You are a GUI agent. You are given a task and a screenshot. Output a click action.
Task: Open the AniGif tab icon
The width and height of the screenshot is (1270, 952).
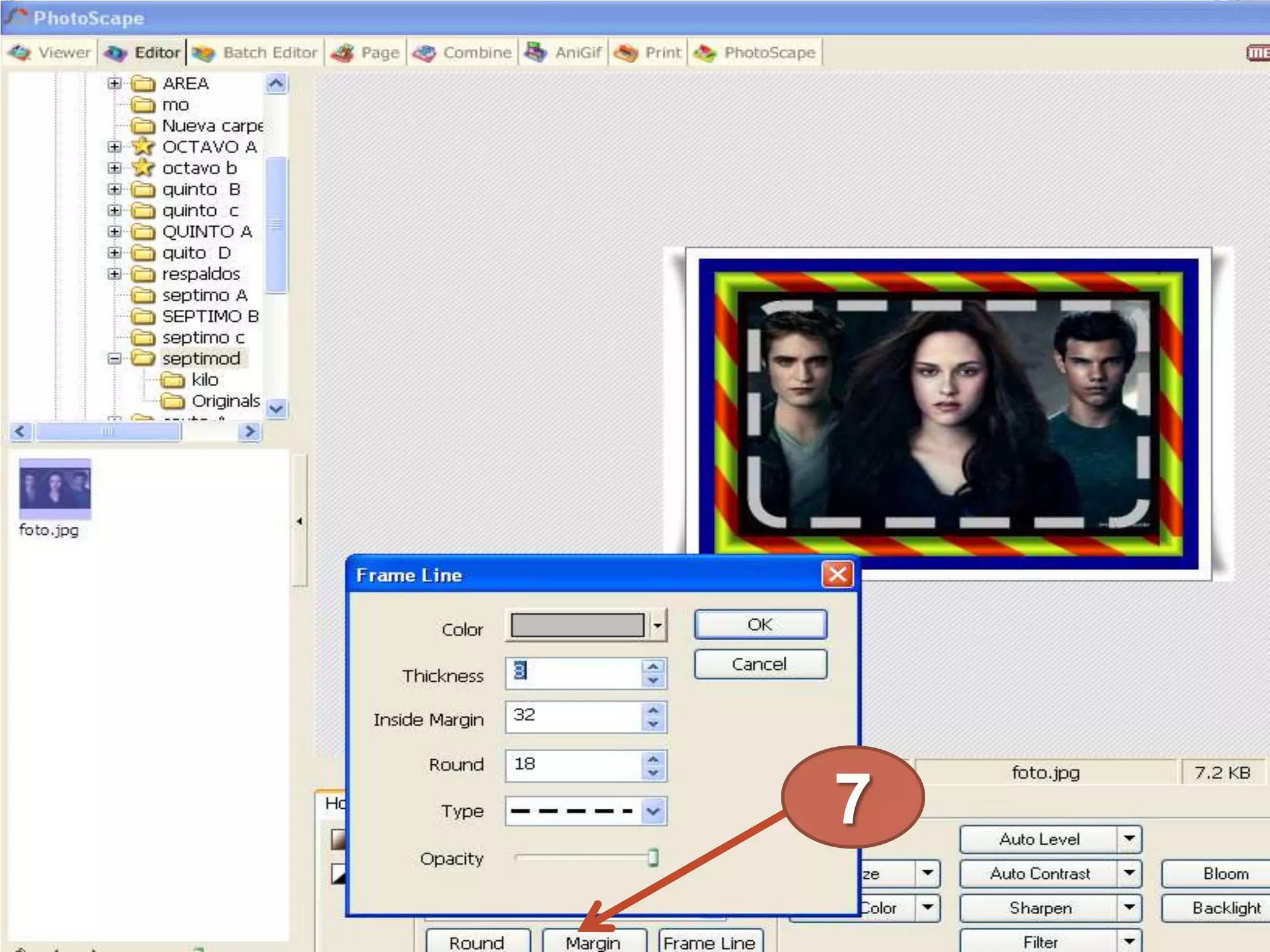click(x=536, y=53)
